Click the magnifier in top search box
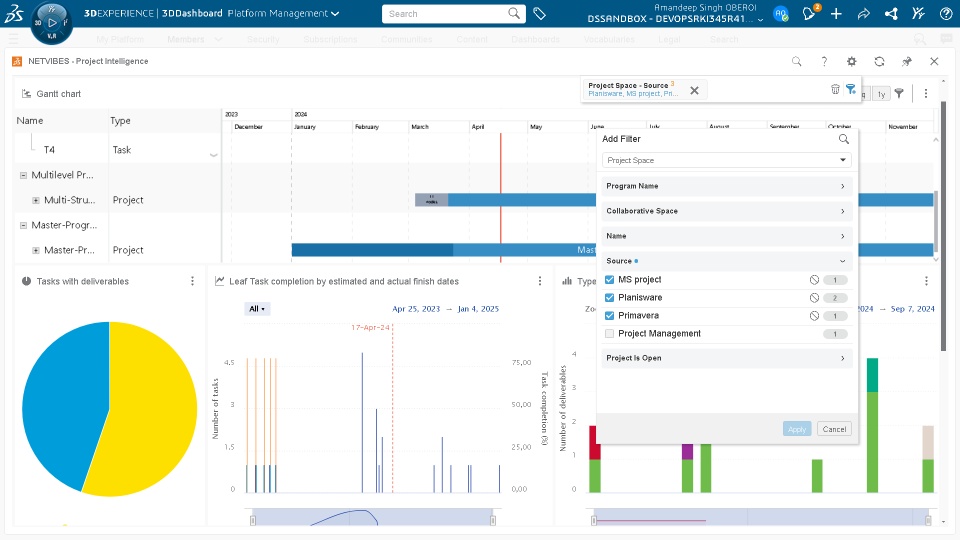Screen dimensions: 960x540 (514, 13)
